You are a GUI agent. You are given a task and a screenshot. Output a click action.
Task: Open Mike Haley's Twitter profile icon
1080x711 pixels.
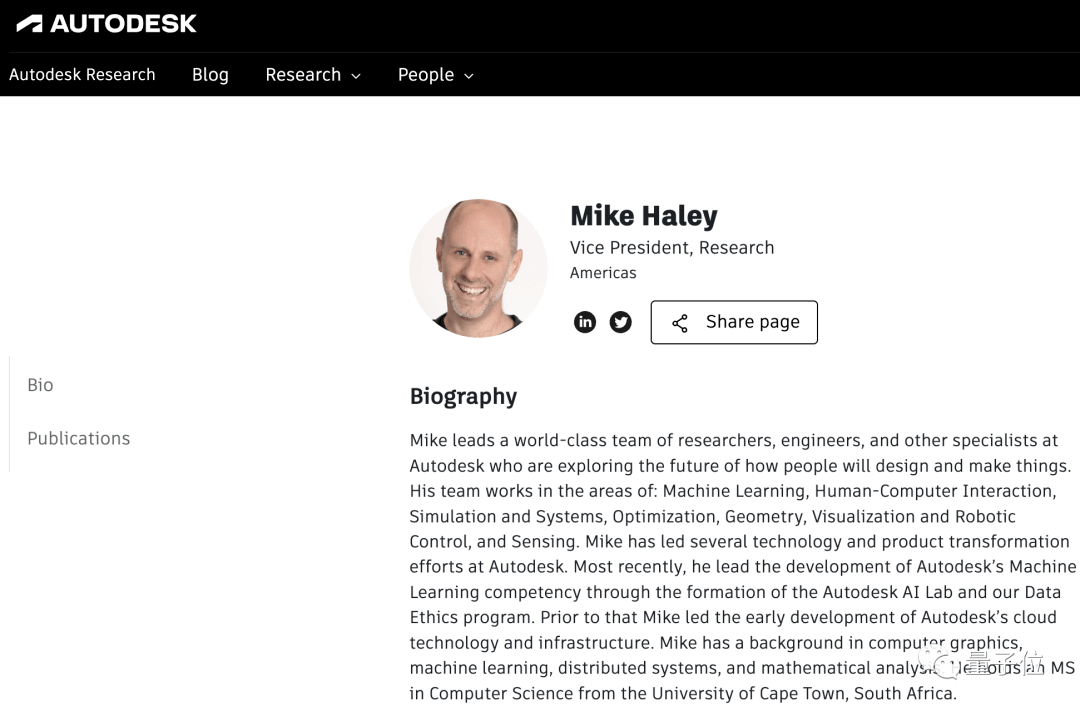(621, 322)
